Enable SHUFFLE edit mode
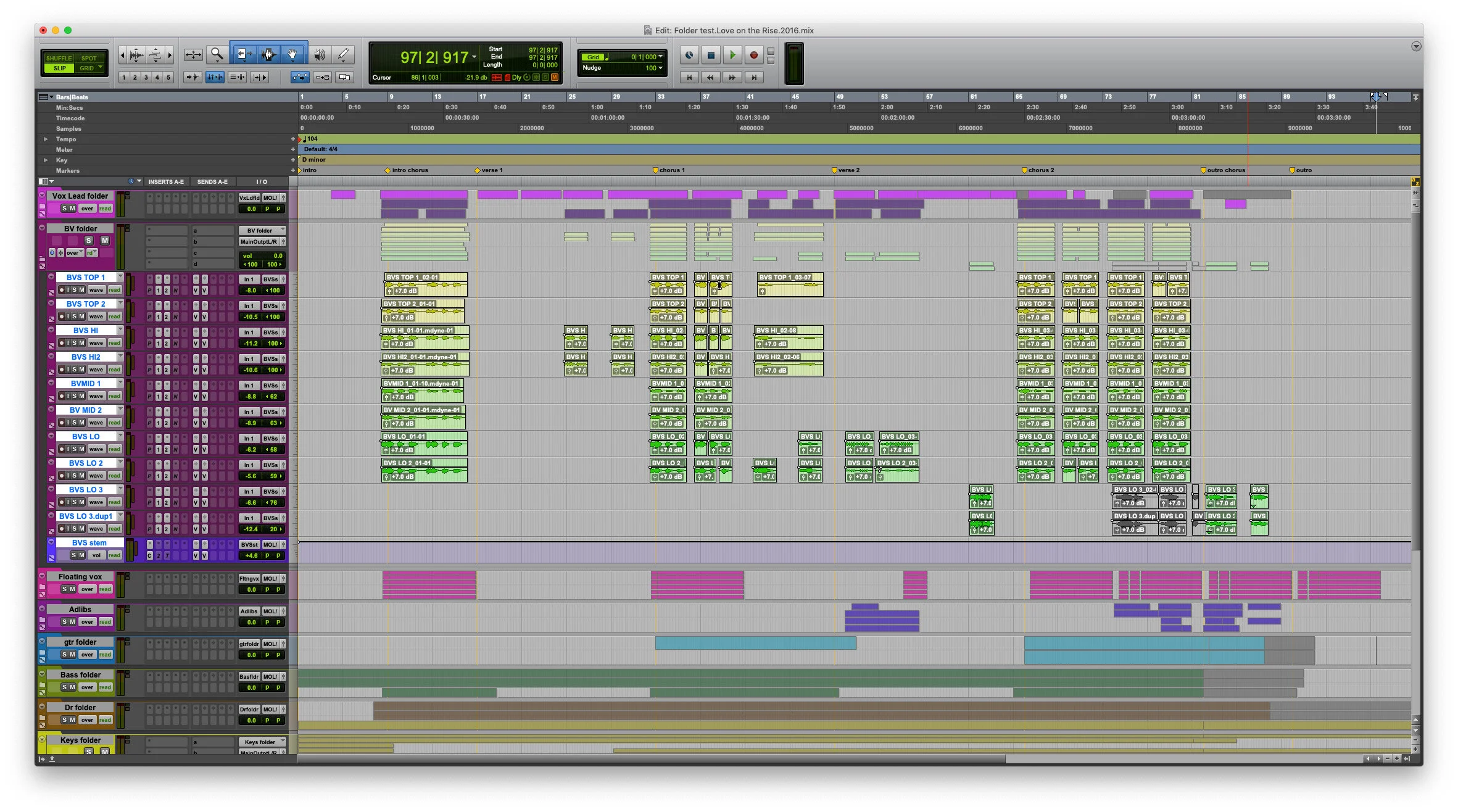This screenshot has width=1458, height=812. coord(59,58)
